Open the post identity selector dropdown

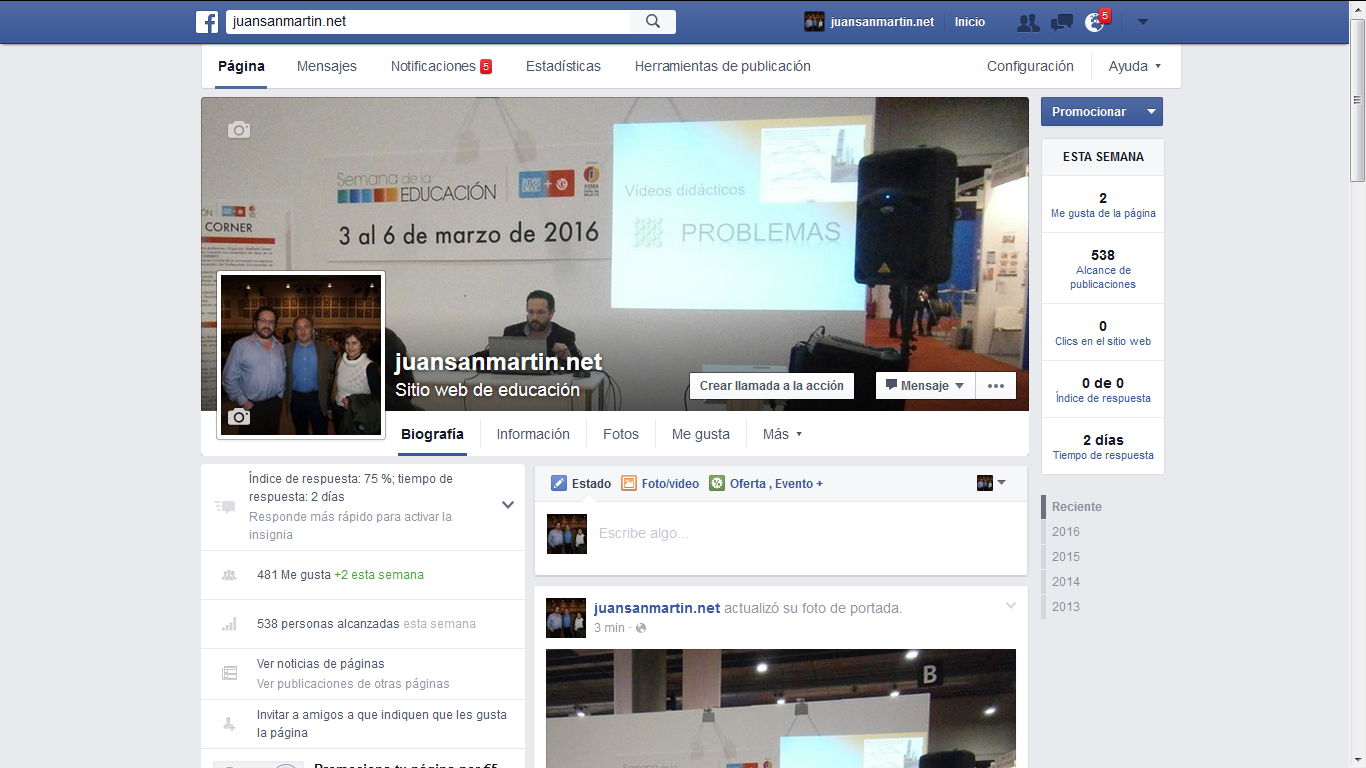point(992,483)
